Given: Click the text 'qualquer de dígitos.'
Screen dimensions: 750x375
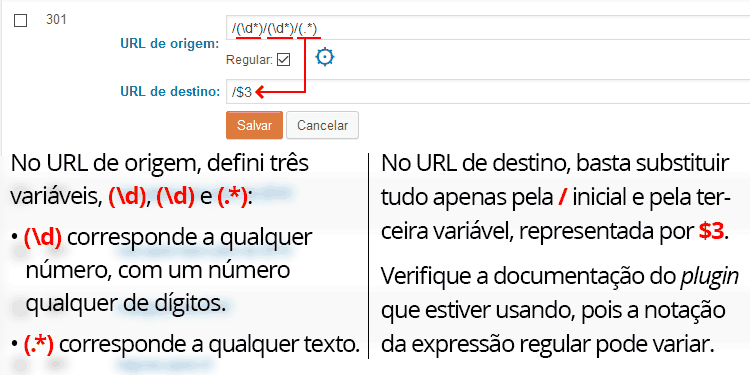Looking at the screenshot, I should (x=126, y=303).
